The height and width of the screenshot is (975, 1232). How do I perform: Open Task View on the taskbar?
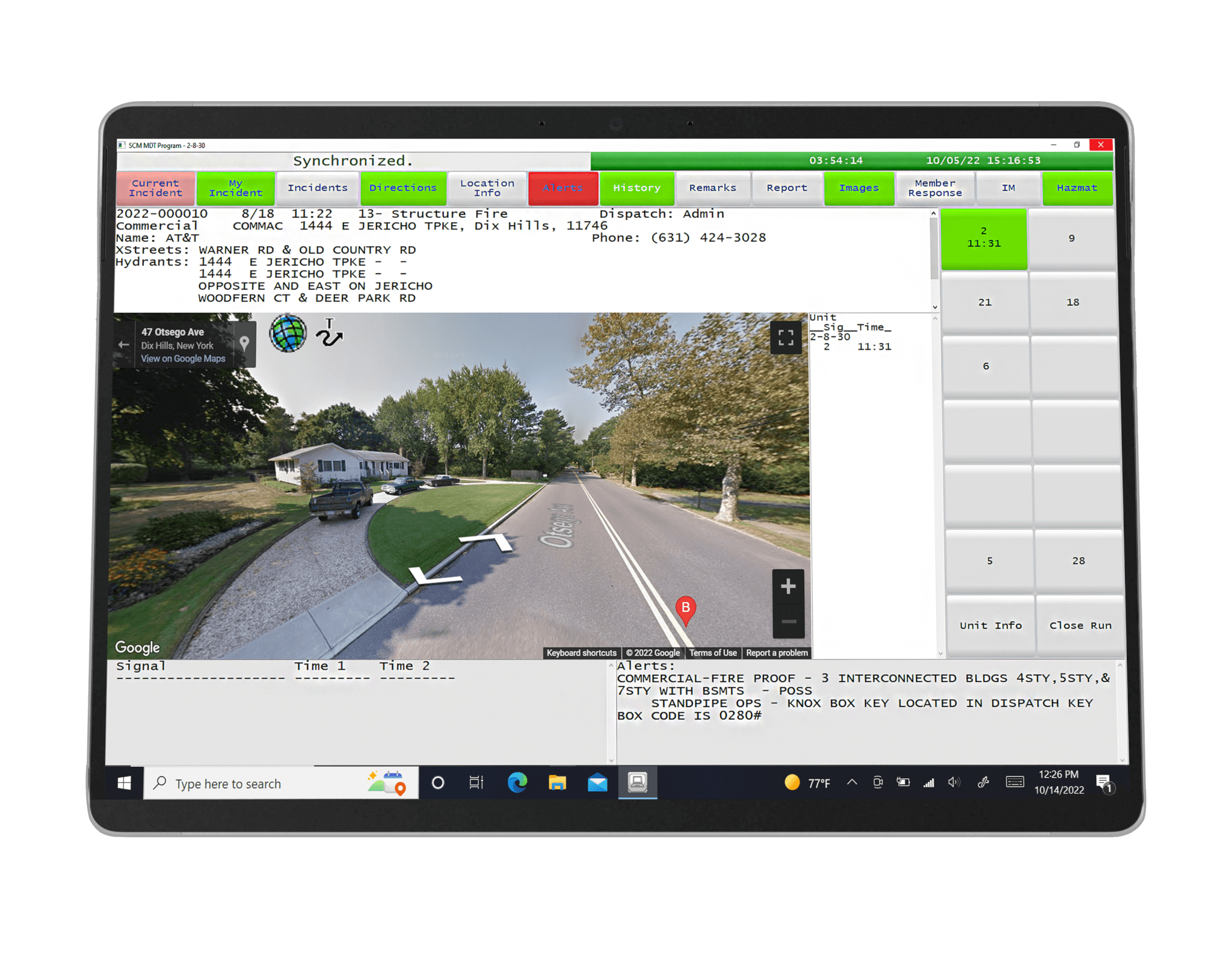click(476, 783)
